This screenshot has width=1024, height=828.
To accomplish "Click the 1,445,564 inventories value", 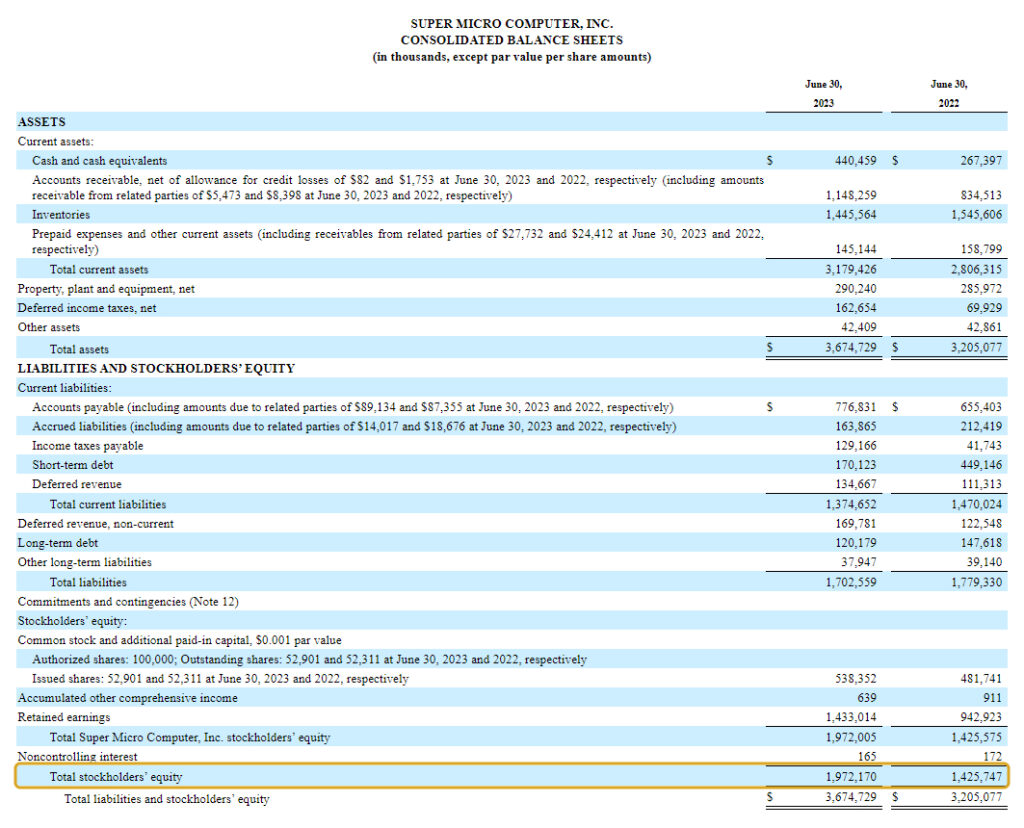I will tap(851, 215).
